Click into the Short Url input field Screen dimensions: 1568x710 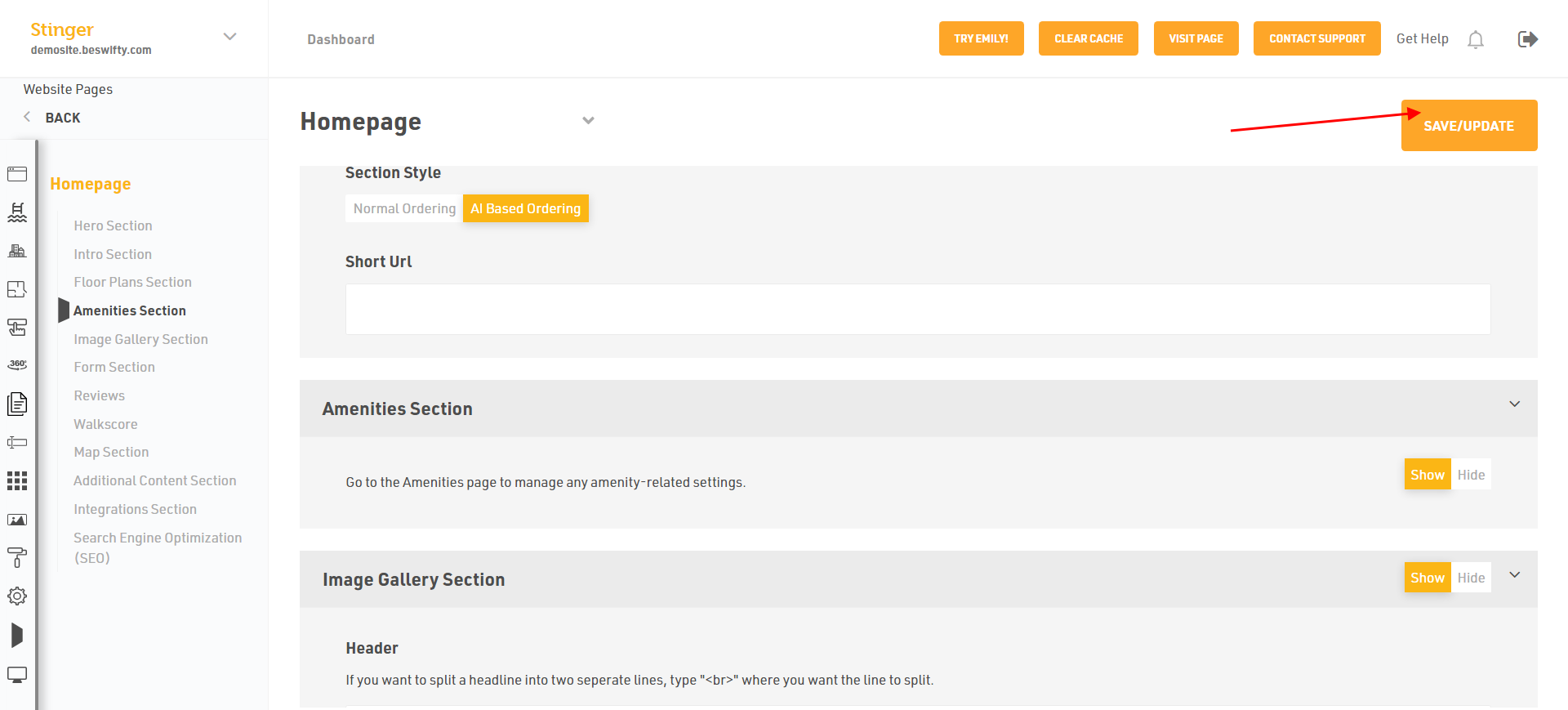tap(917, 309)
